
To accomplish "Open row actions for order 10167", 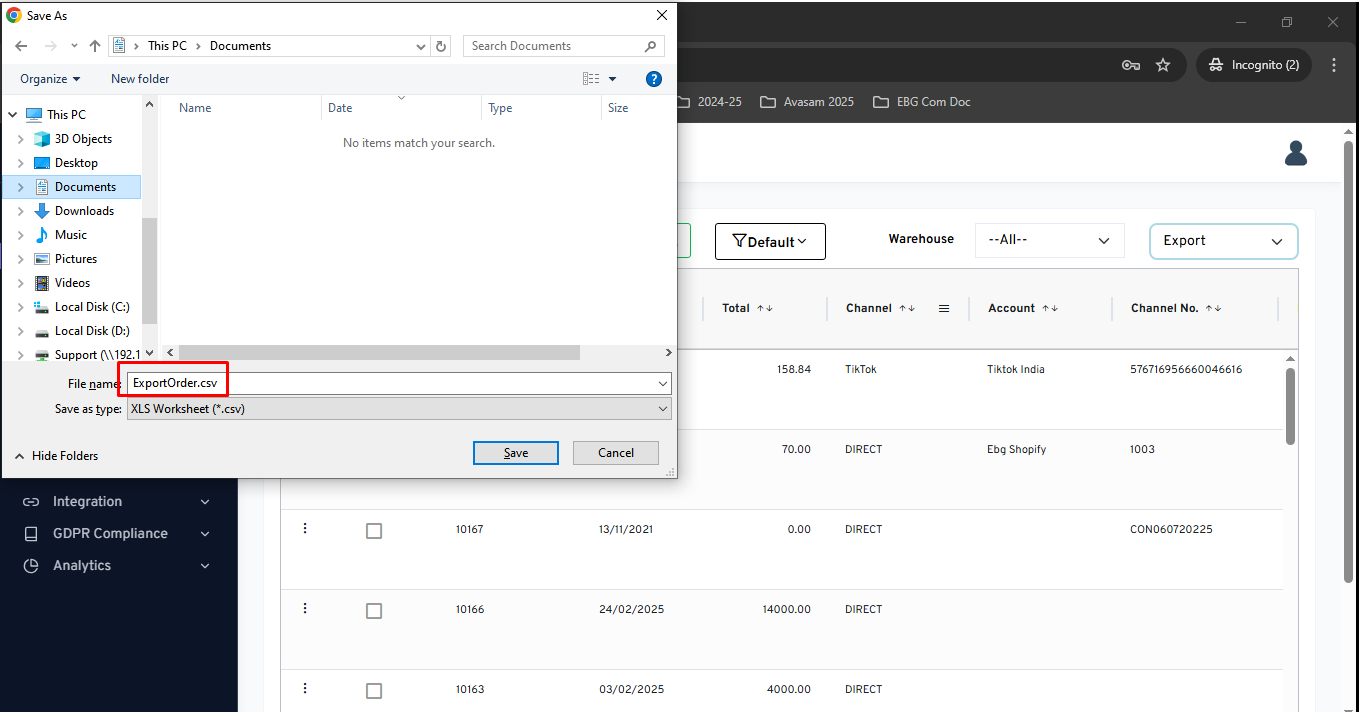I will [305, 529].
